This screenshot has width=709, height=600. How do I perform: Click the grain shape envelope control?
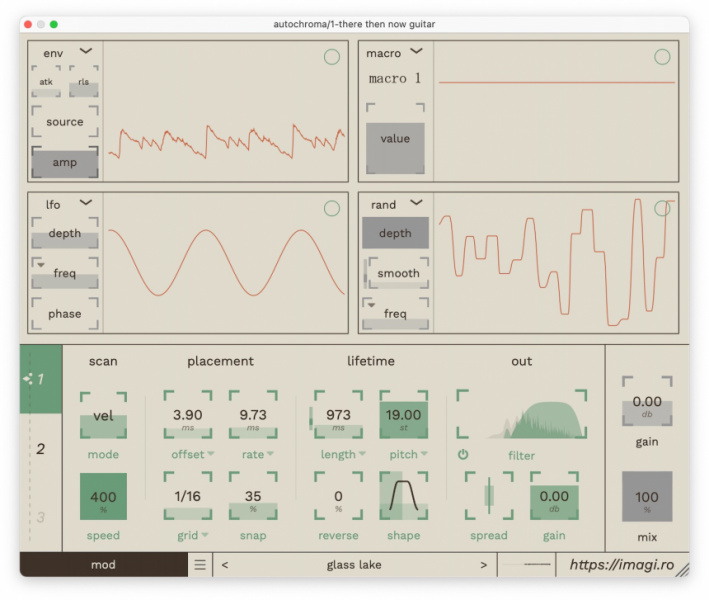[404, 496]
